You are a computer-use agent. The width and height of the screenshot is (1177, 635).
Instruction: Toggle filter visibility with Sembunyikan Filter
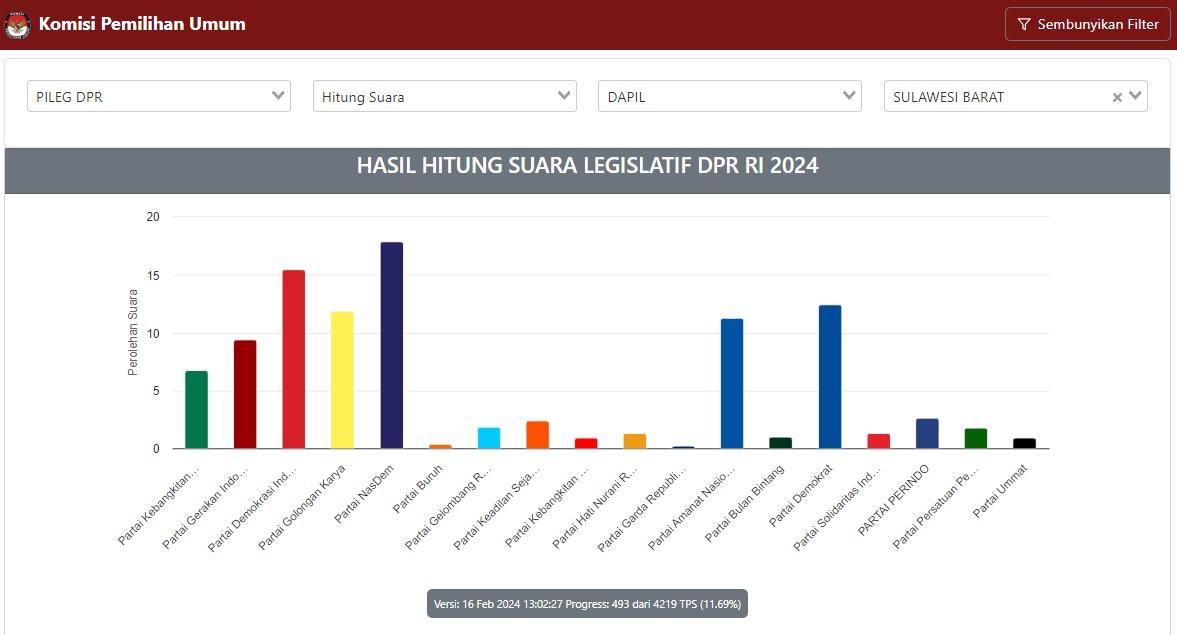click(x=1088, y=23)
